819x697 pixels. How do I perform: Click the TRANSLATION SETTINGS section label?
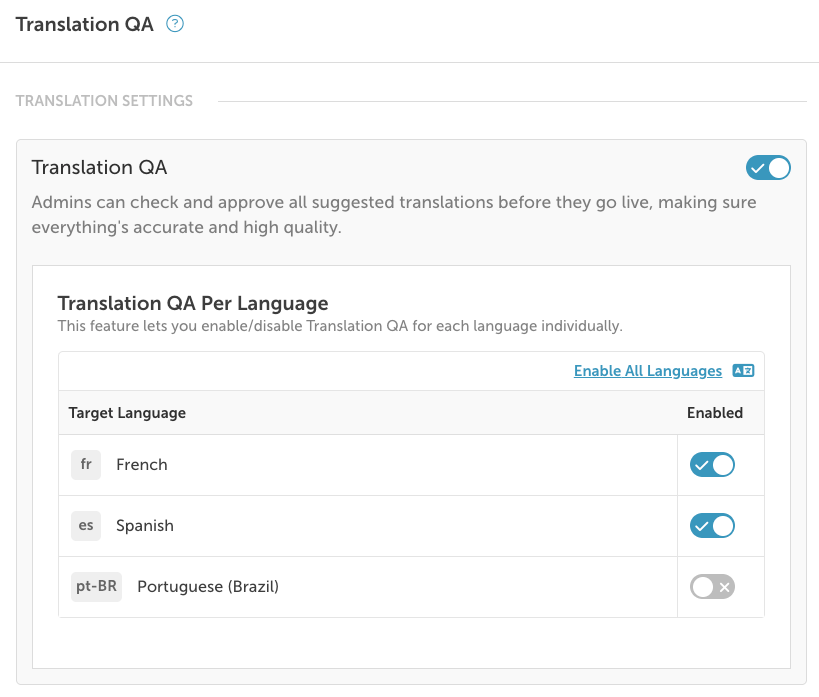104,101
